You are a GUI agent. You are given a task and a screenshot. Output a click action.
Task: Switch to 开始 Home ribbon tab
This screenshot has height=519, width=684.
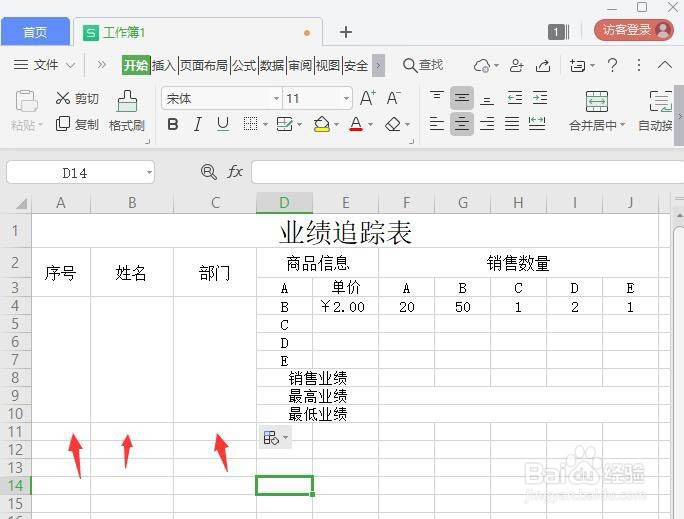pyautogui.click(x=136, y=65)
